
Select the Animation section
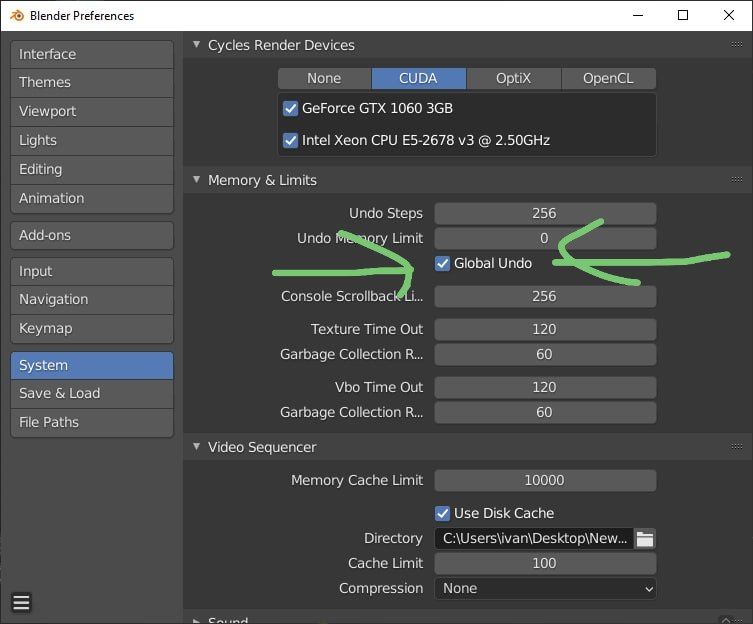point(92,198)
